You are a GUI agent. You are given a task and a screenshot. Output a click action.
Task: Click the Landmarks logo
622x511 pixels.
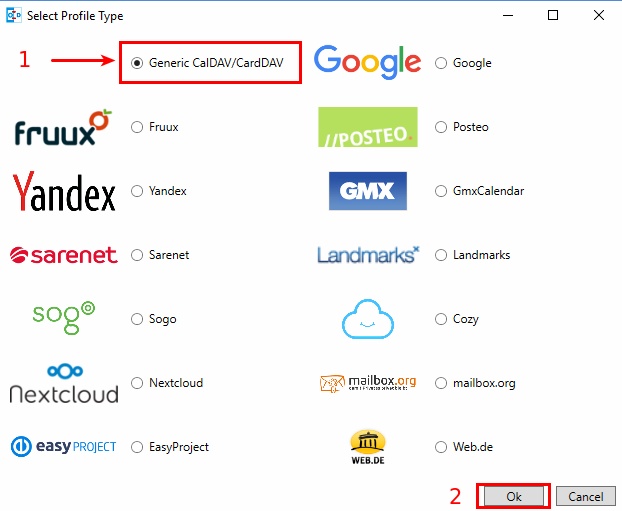click(368, 255)
